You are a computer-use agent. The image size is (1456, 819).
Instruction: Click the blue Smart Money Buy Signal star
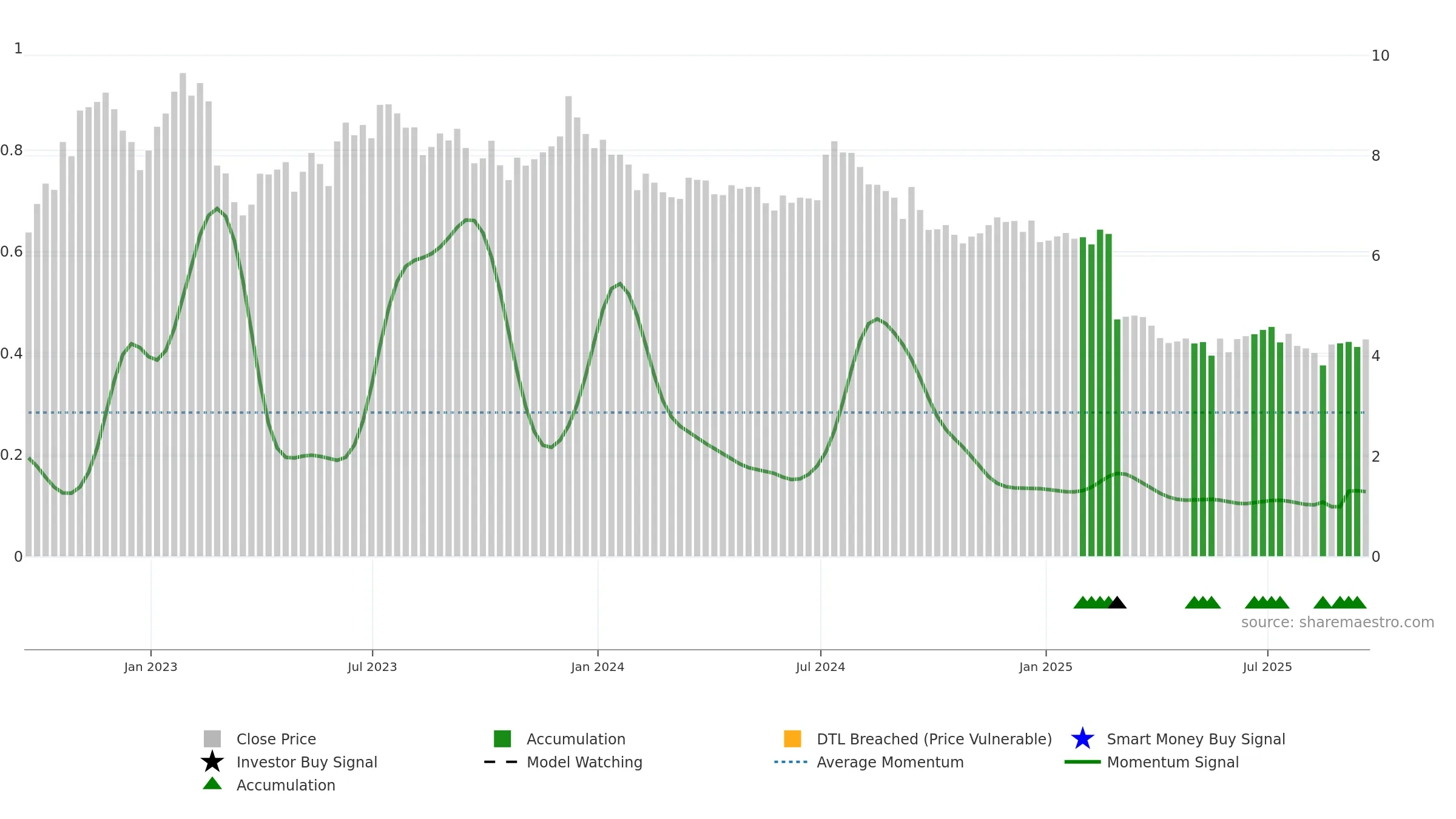point(1082,738)
